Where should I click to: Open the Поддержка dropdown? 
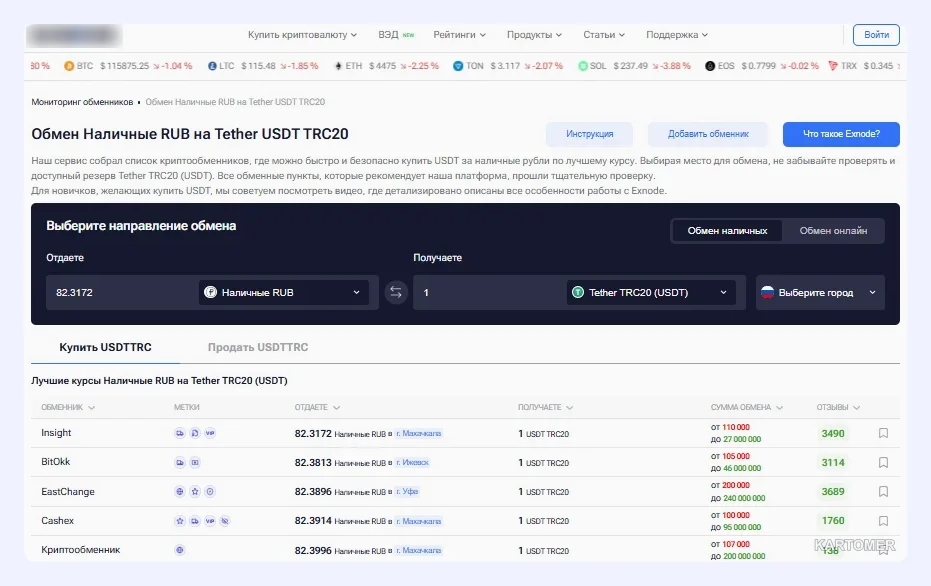pos(677,35)
